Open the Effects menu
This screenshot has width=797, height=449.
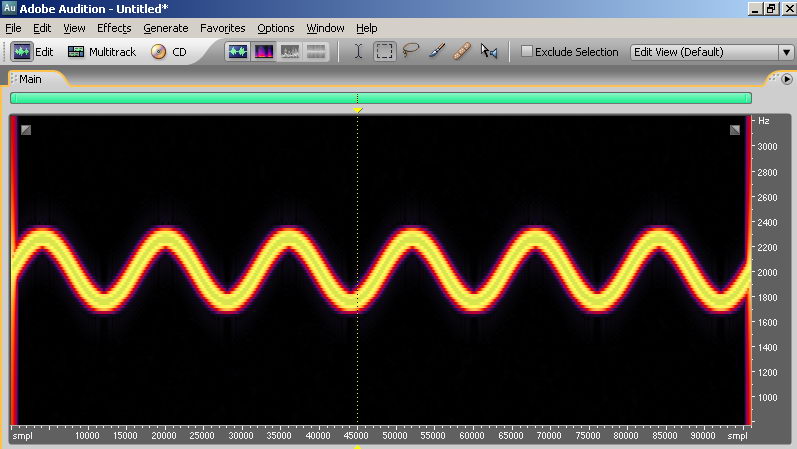[x=114, y=28]
